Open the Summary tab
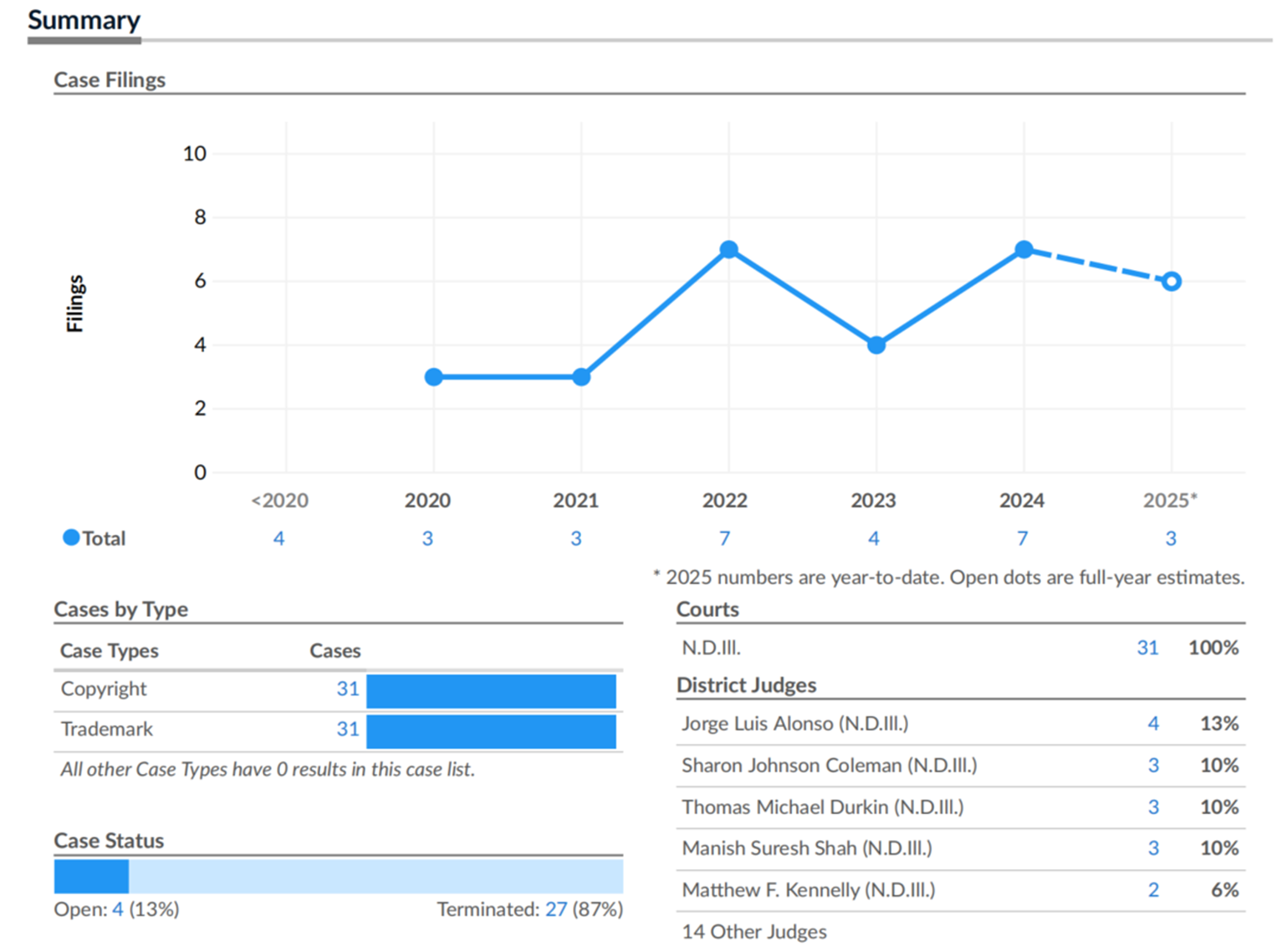The image size is (1287, 952). click(84, 20)
